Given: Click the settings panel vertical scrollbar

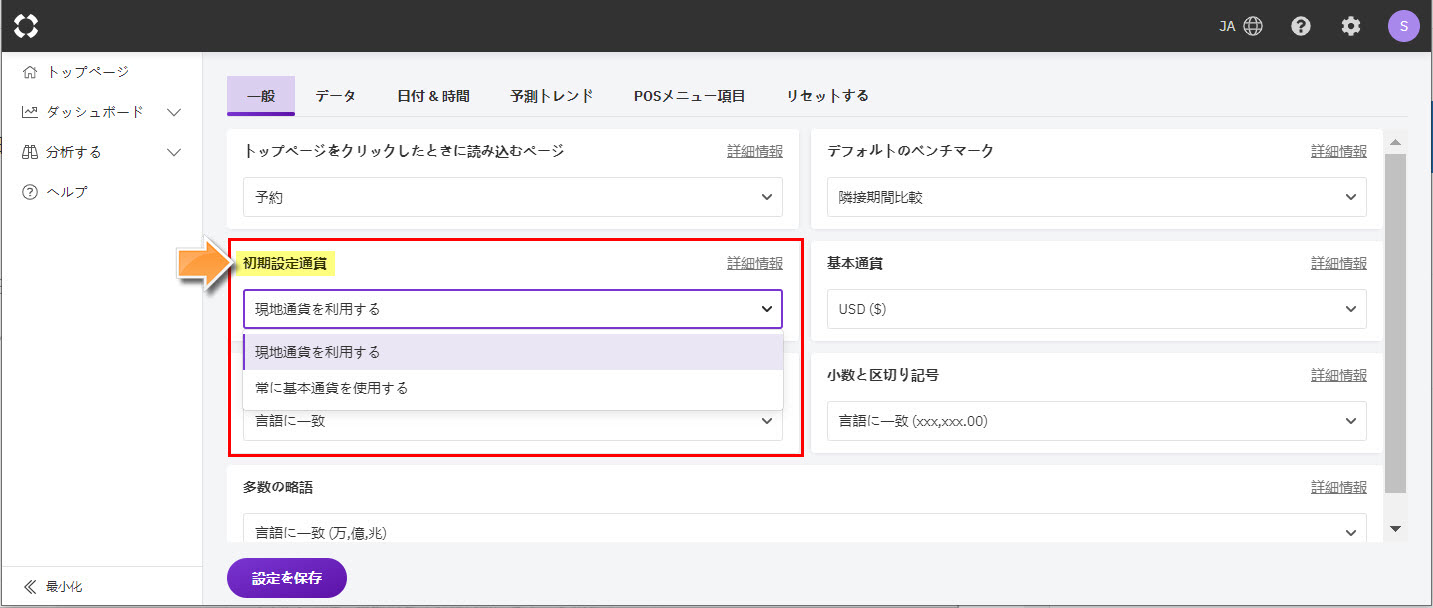Looking at the screenshot, I should pyautogui.click(x=1397, y=322).
